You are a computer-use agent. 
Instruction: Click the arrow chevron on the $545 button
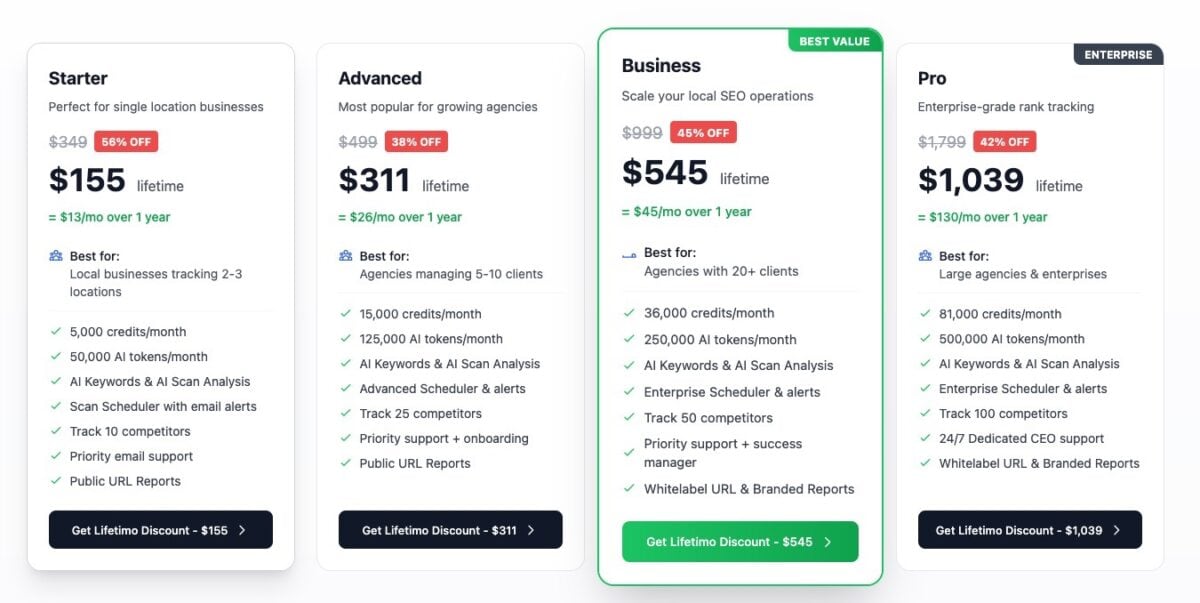(x=827, y=542)
